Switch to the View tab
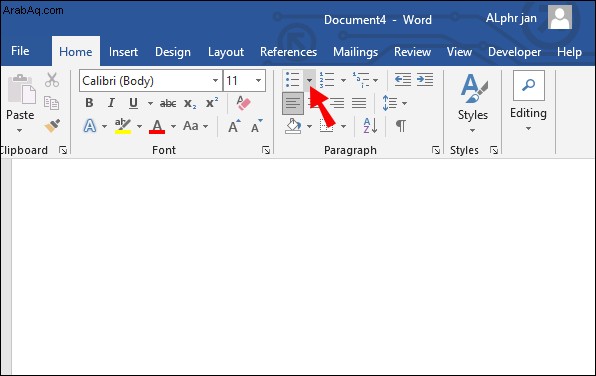 pos(459,52)
